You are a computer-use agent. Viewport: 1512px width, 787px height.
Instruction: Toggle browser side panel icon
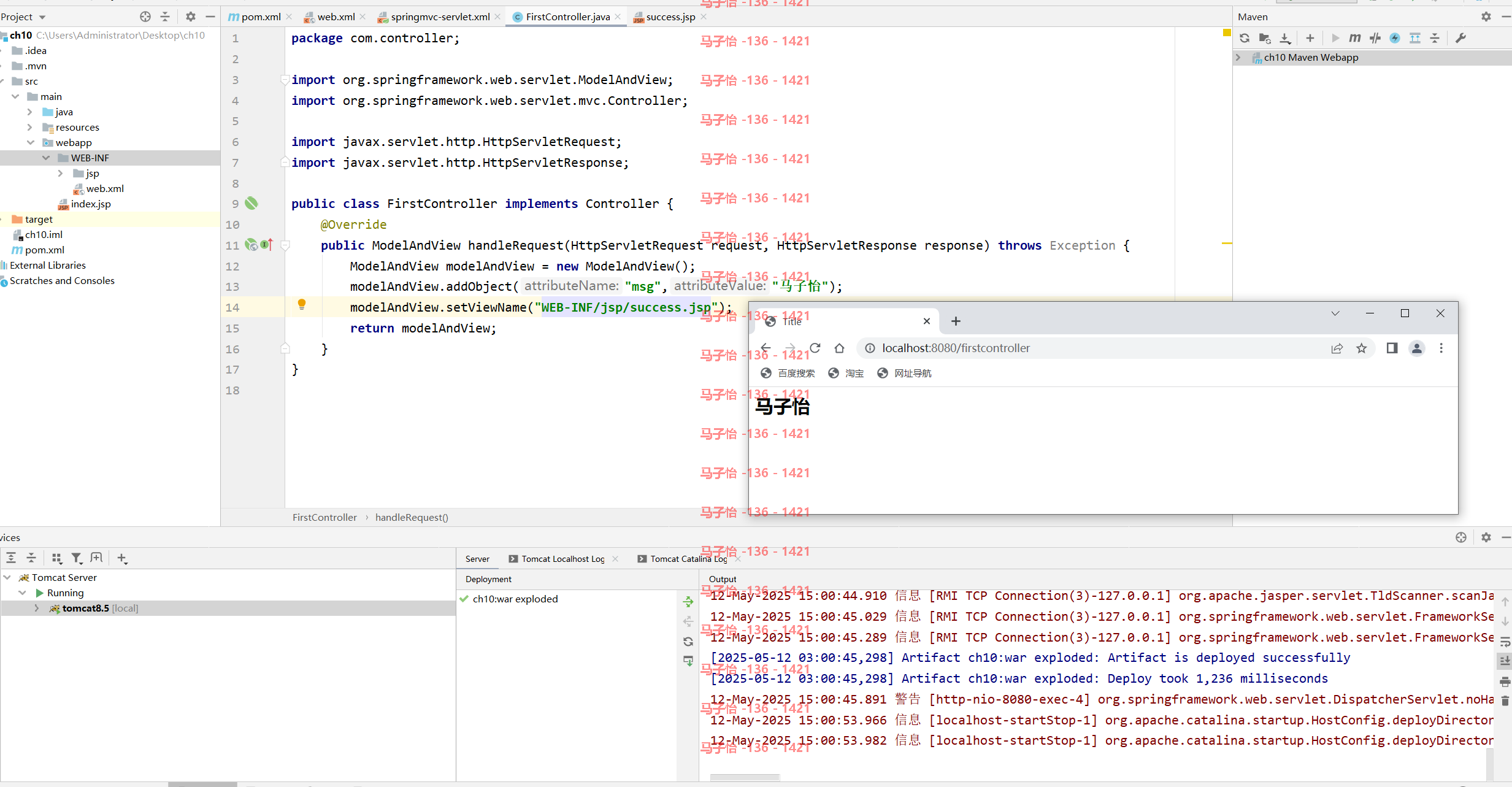pos(1392,348)
